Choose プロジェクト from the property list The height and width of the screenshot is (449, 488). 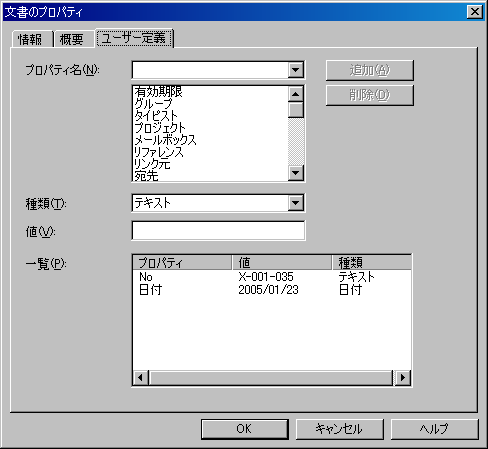[210, 128]
